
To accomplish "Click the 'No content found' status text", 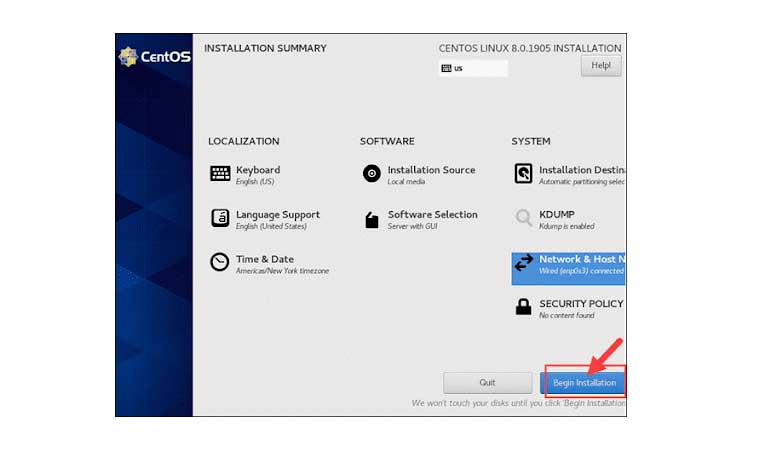I will click(x=567, y=315).
